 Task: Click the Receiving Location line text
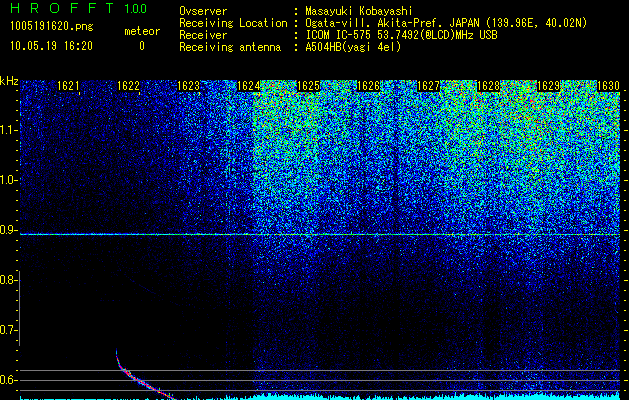tap(383, 23)
